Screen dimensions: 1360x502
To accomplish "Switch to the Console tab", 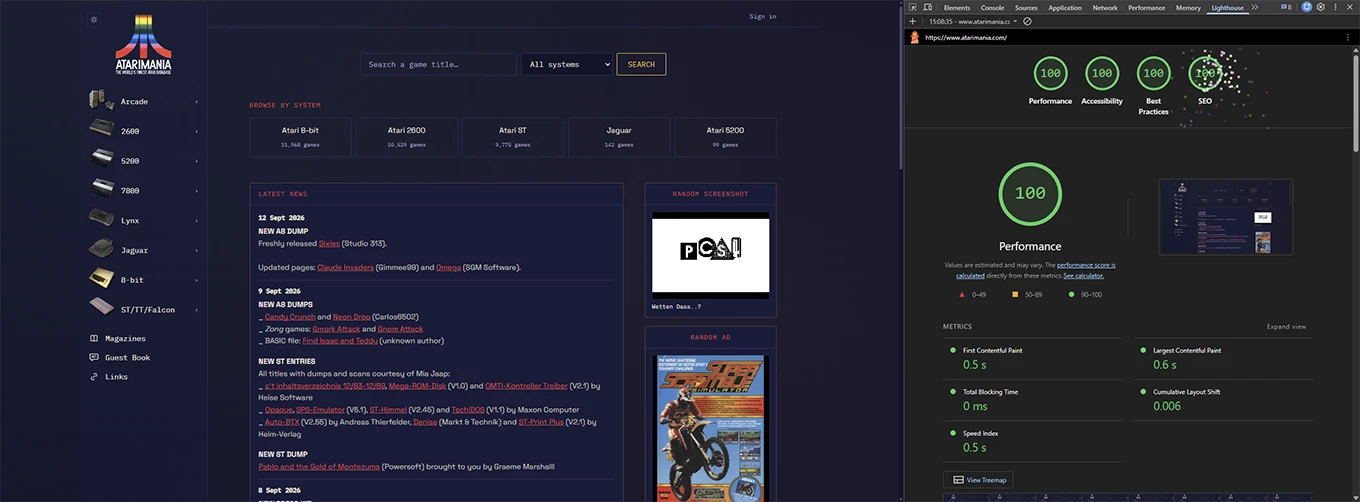I will click(x=992, y=7).
